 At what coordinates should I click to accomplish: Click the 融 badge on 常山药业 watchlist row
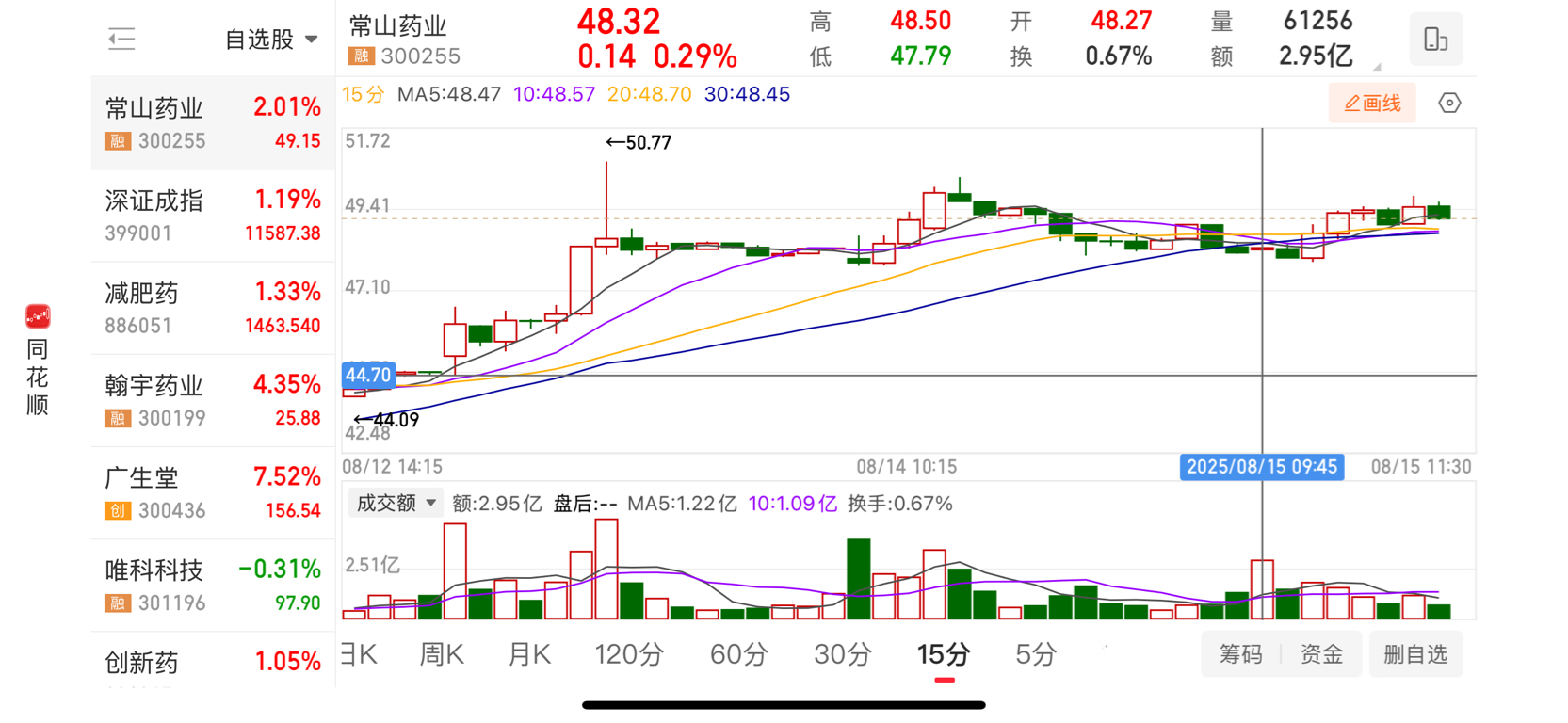(117, 141)
